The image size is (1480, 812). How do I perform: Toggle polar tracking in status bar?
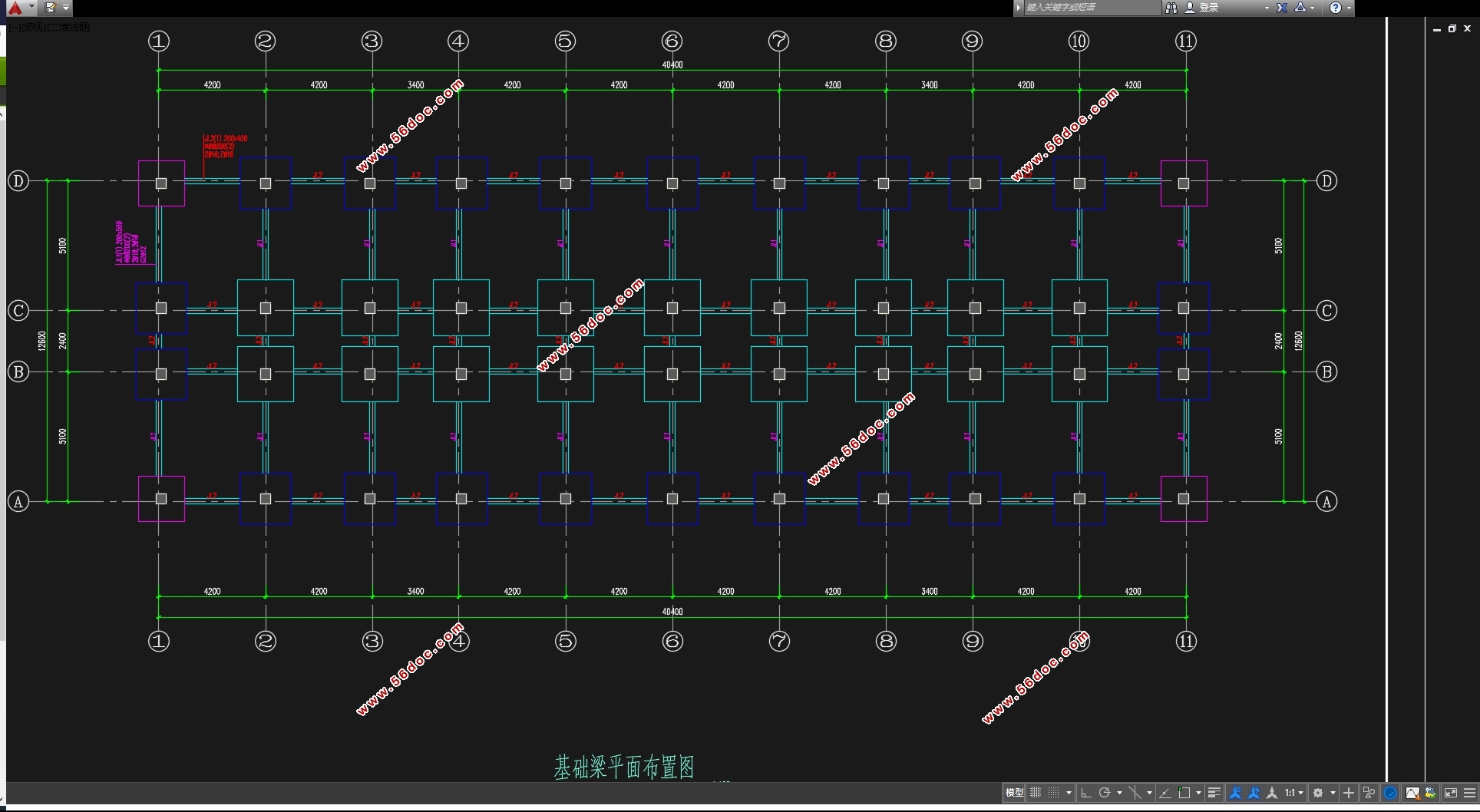point(1105,793)
